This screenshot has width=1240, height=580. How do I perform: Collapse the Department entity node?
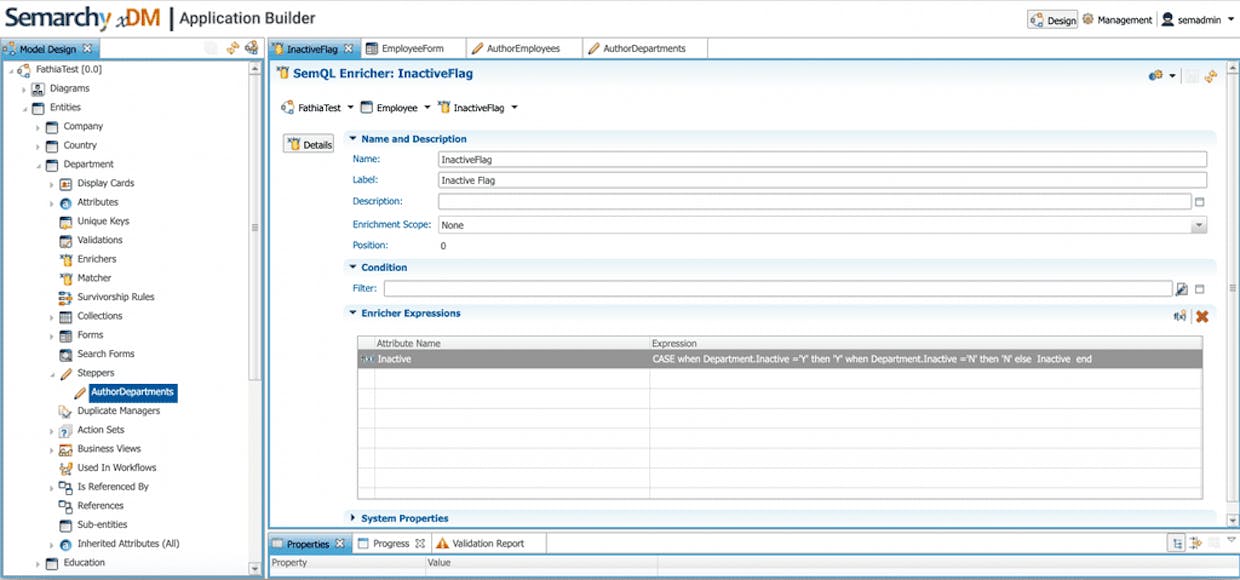coord(38,165)
